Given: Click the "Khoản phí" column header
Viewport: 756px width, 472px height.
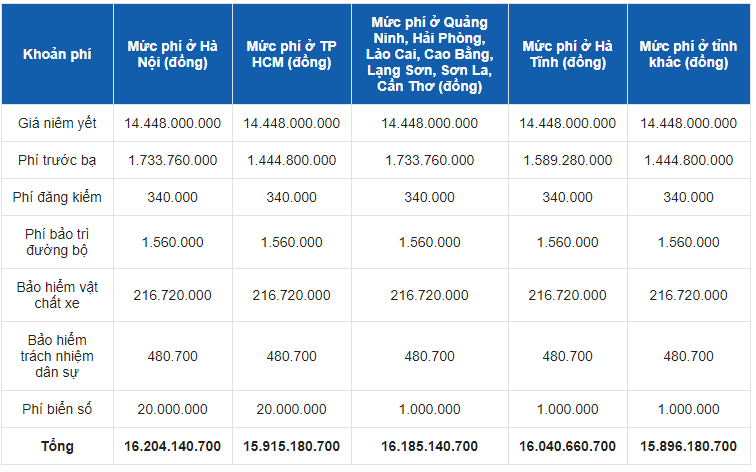Looking at the screenshot, I should tap(57, 54).
